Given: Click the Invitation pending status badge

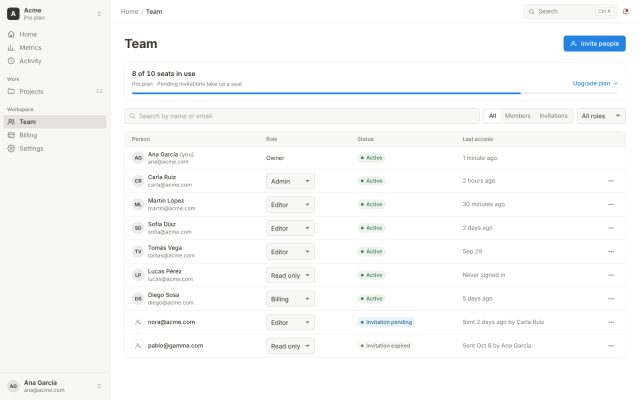Looking at the screenshot, I should coord(386,322).
